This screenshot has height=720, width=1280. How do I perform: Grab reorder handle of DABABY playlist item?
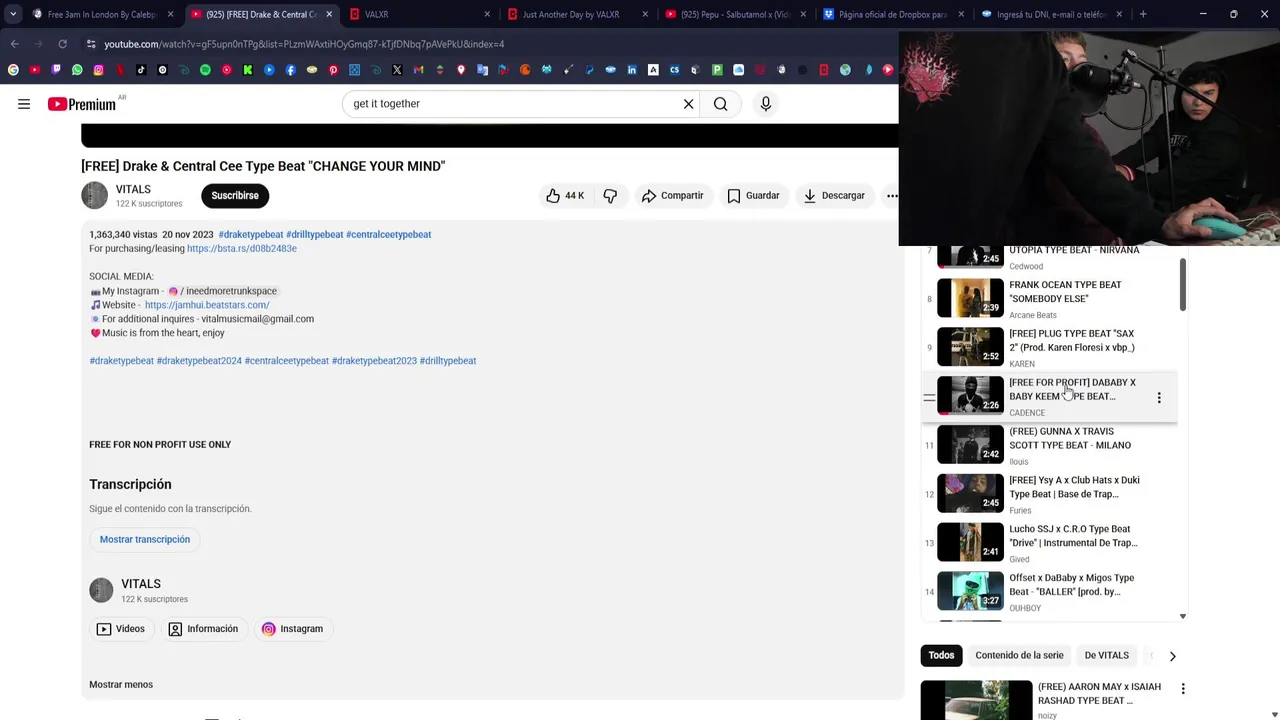tap(929, 398)
